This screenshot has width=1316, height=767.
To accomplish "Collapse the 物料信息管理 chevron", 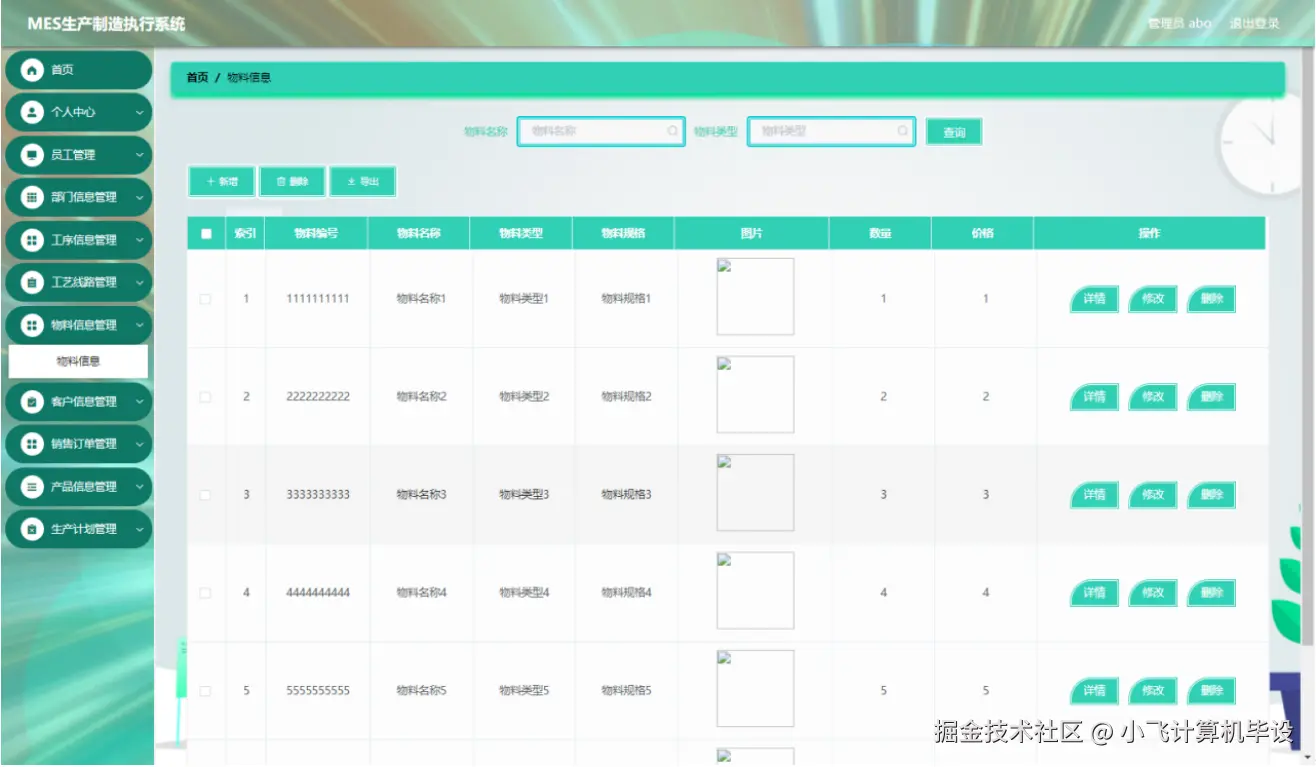I will (x=139, y=325).
